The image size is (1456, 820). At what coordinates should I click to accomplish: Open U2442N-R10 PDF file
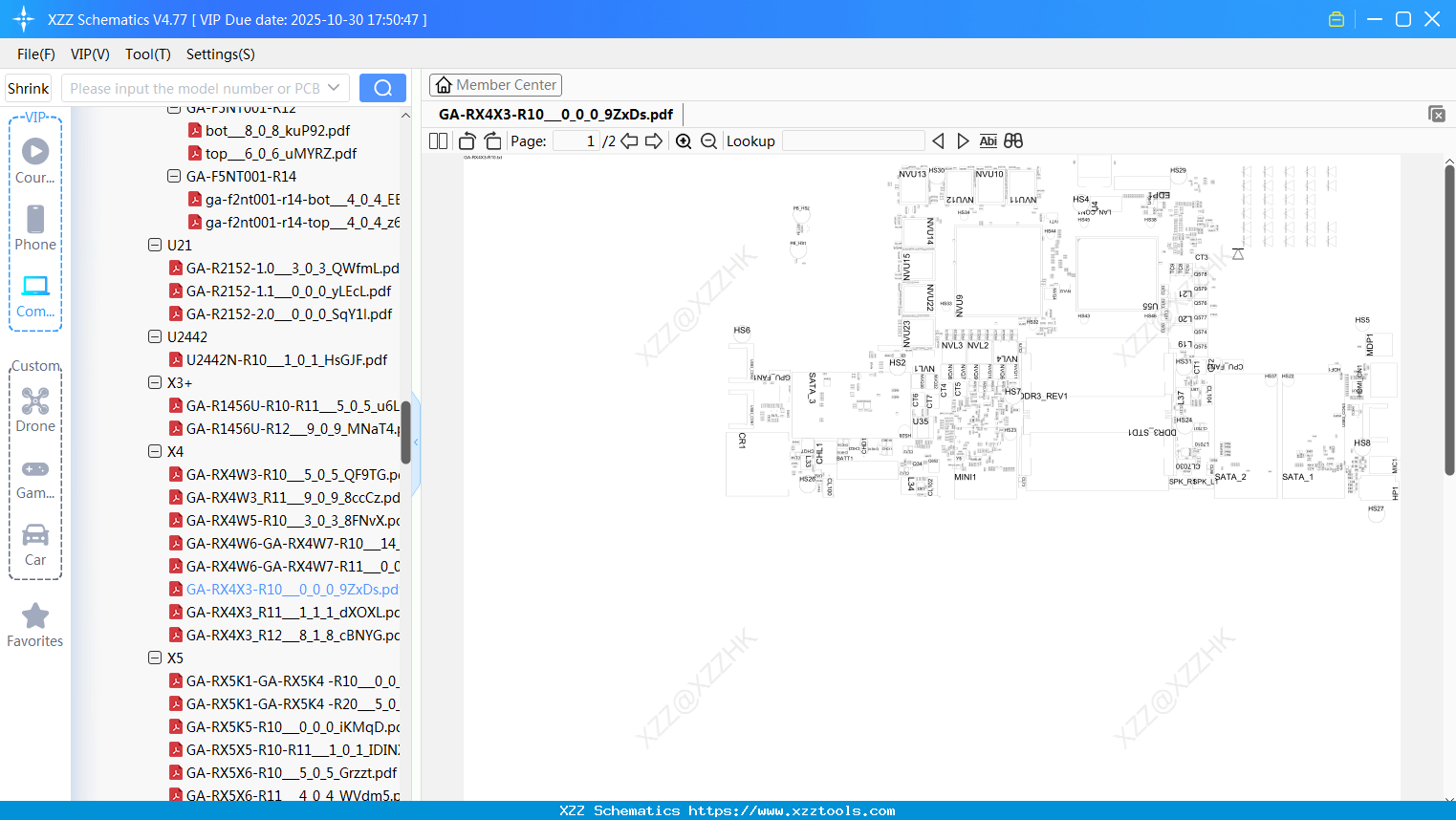point(278,359)
